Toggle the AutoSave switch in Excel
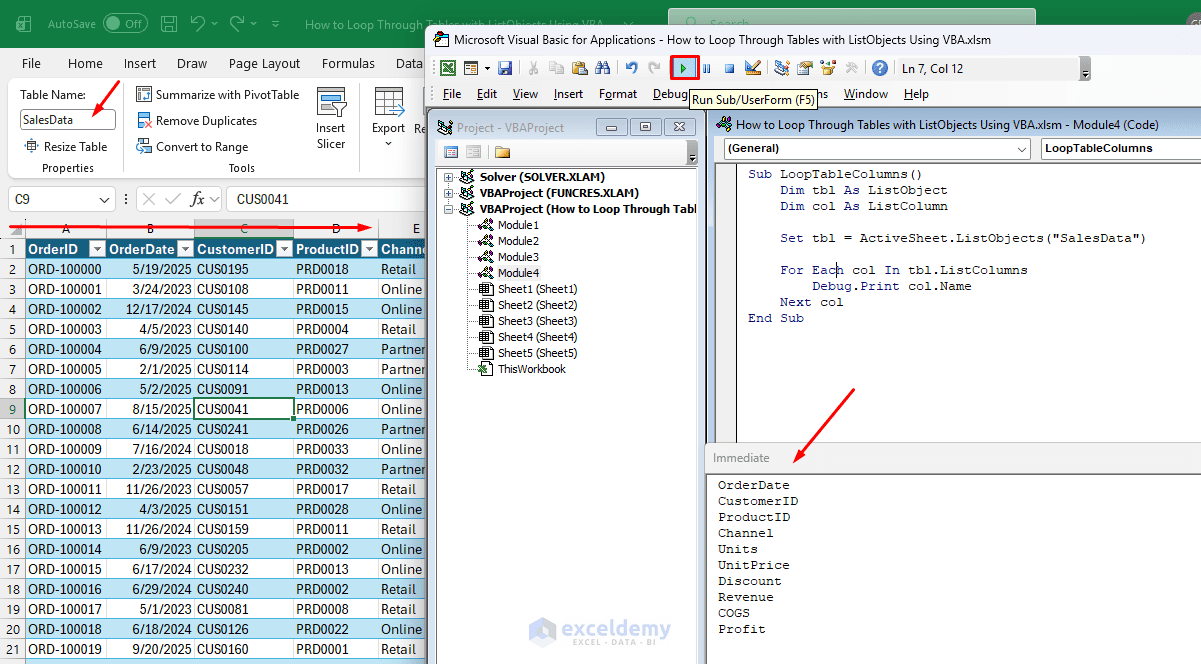The image size is (1201, 664). (125, 23)
